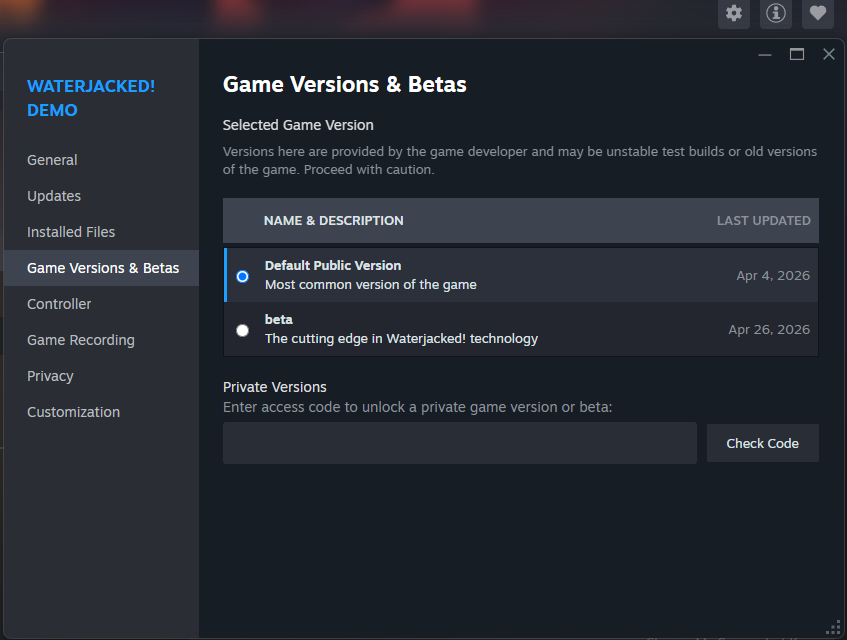This screenshot has height=640, width=847.
Task: Open the Customization tab
Action: (x=73, y=412)
